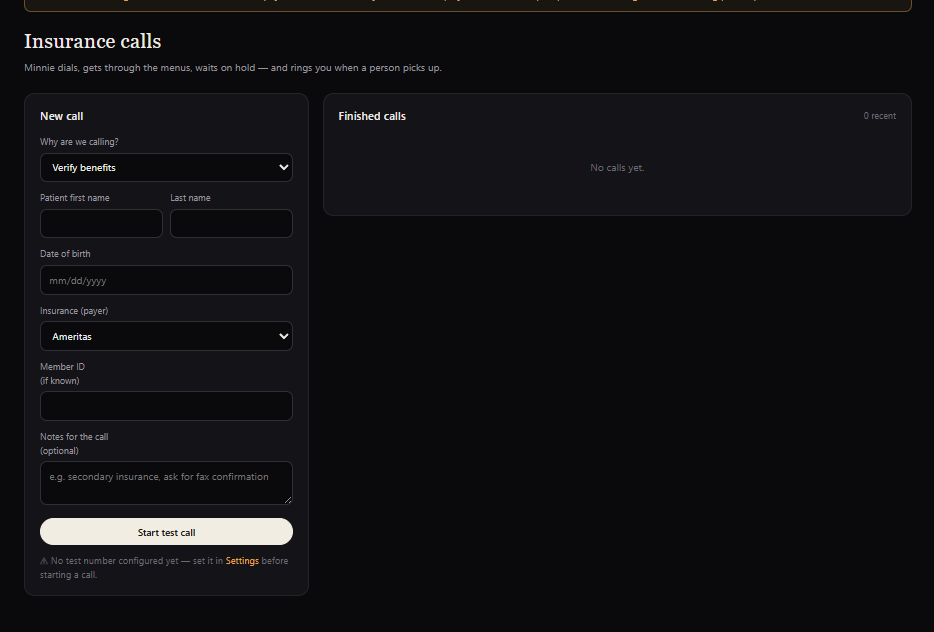Viewport: 934px width, 632px height.
Task: Click the notes textarea resize handle
Action: coord(288,500)
